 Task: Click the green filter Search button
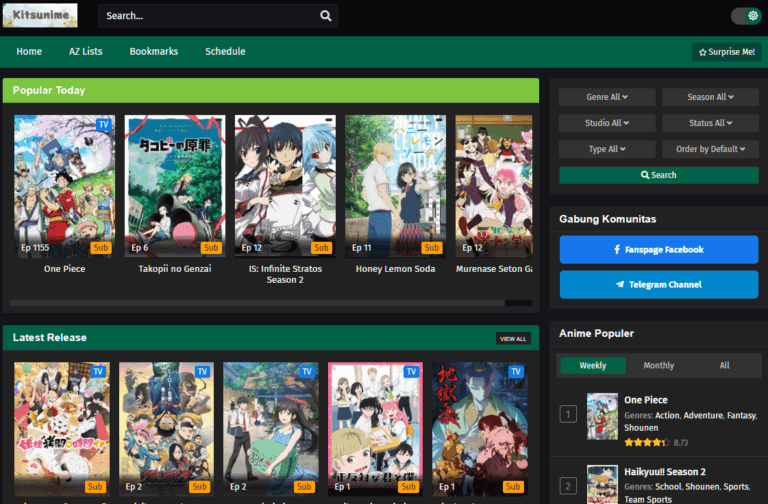pos(659,175)
